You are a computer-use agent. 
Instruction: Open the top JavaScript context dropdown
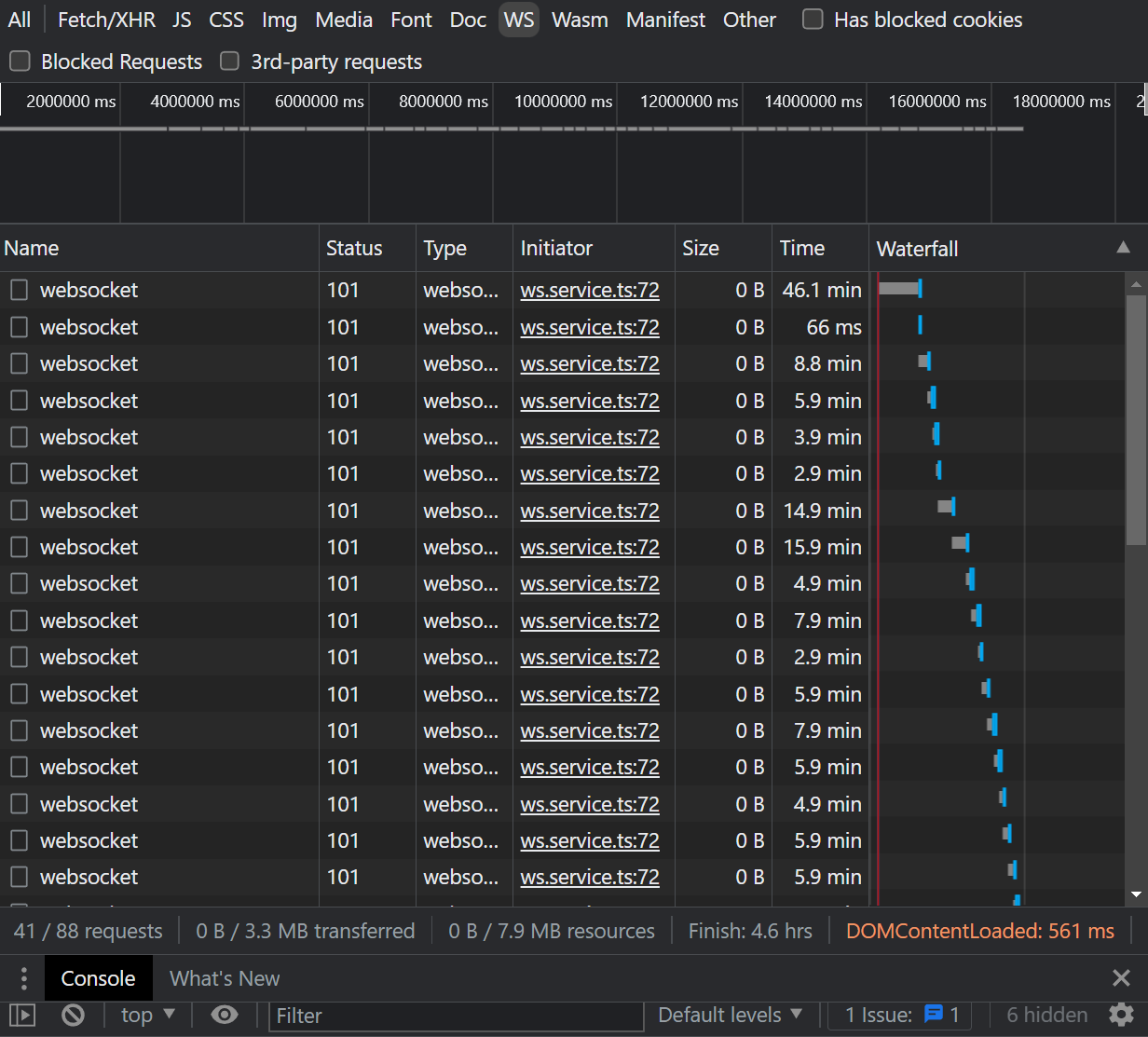click(148, 1015)
